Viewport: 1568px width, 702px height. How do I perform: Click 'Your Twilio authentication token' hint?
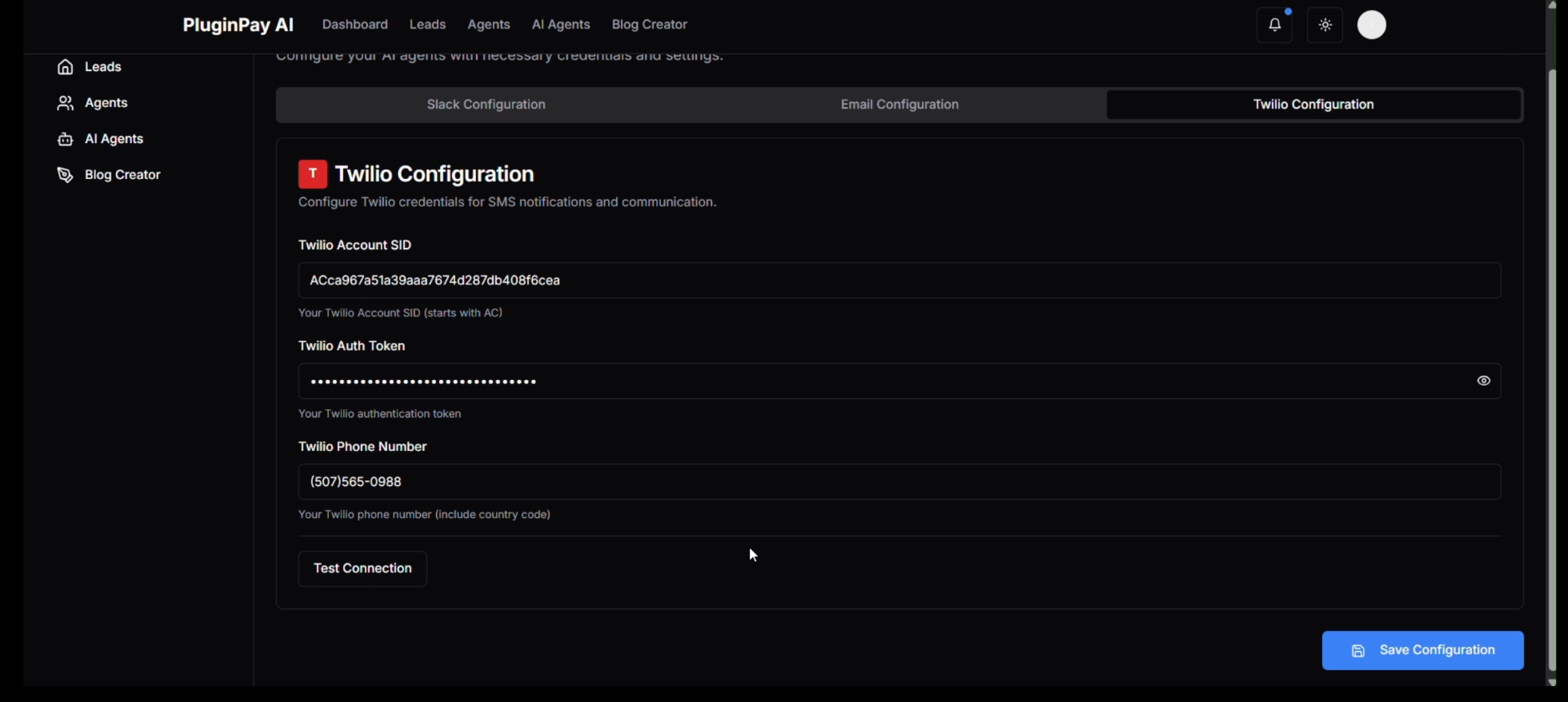(x=380, y=414)
